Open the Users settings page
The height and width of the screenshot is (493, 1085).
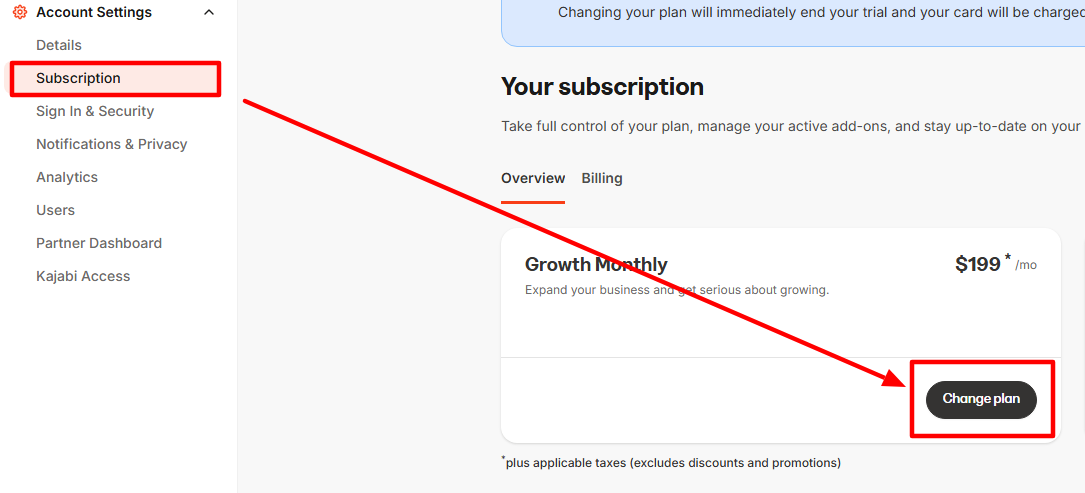point(56,210)
